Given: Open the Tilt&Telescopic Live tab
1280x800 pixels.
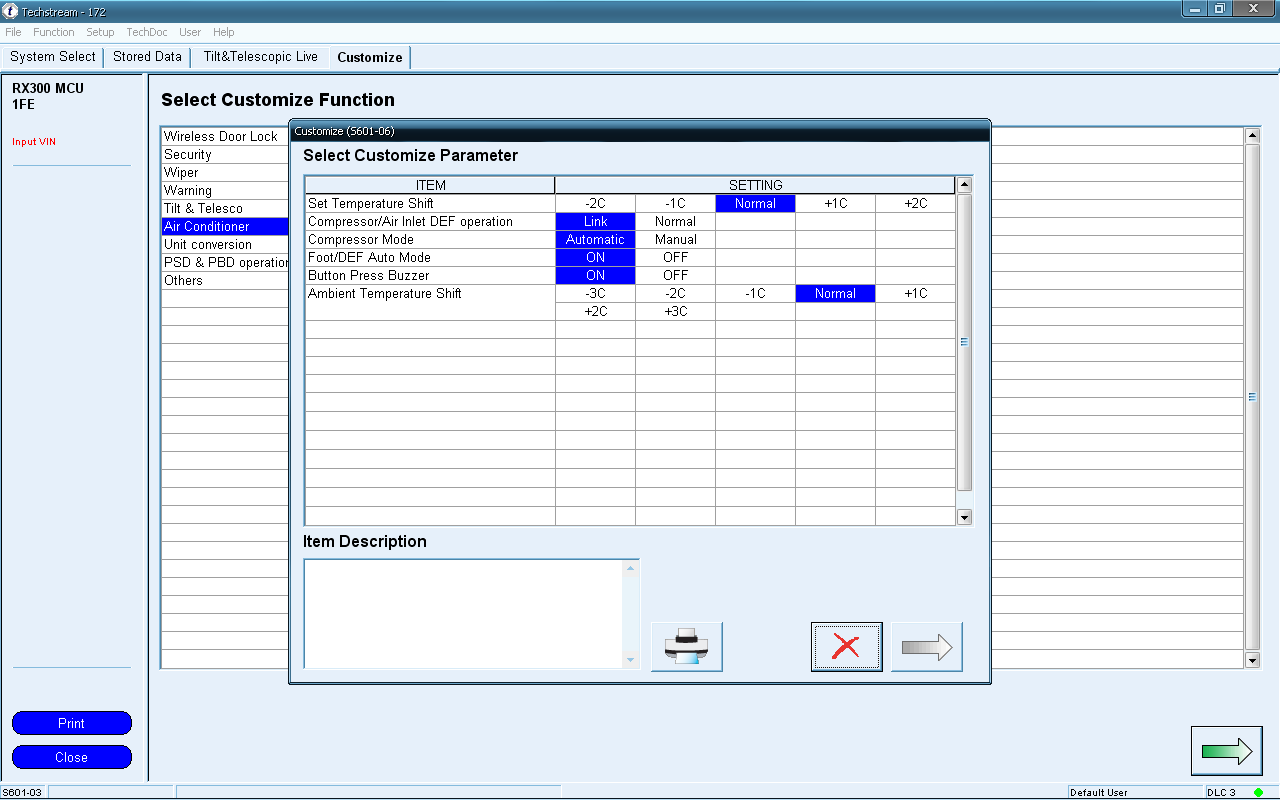Looking at the screenshot, I should pyautogui.click(x=260, y=57).
